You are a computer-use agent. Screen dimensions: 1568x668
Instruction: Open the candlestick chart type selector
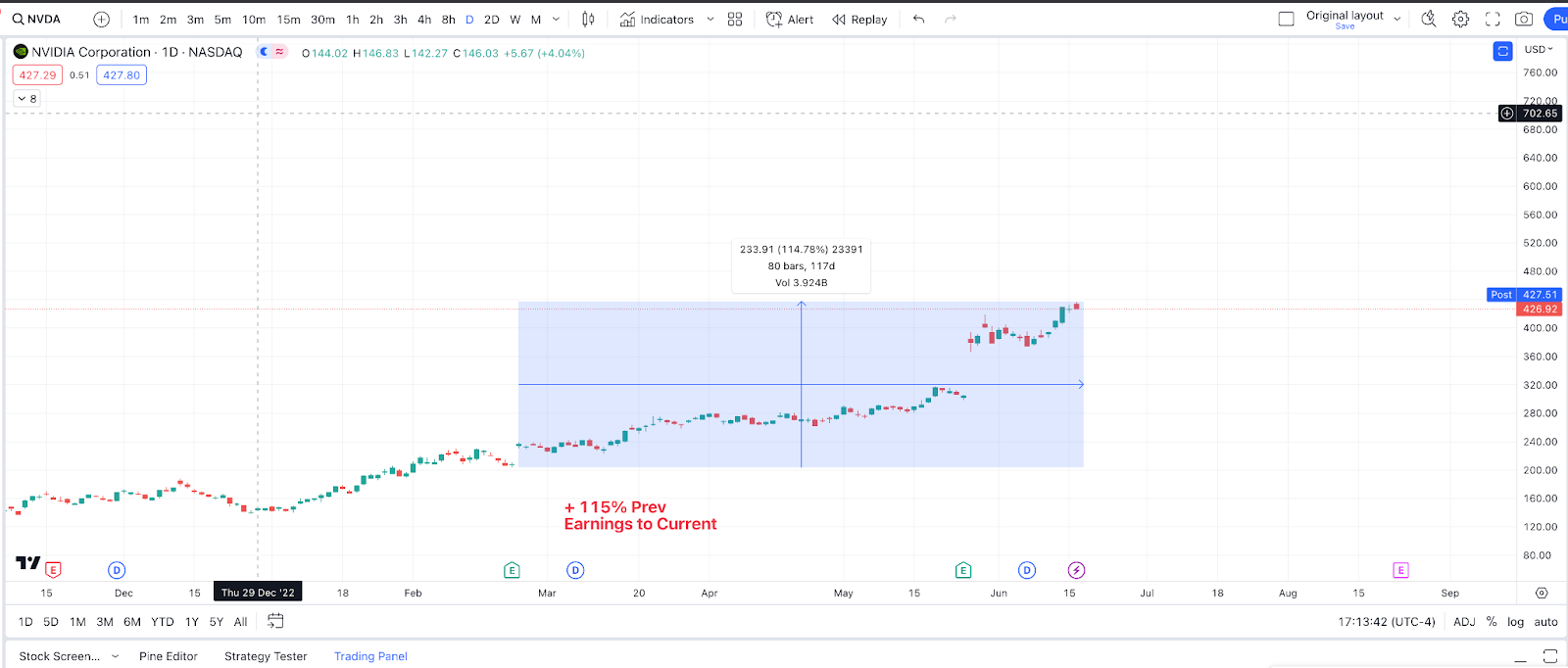(x=588, y=20)
